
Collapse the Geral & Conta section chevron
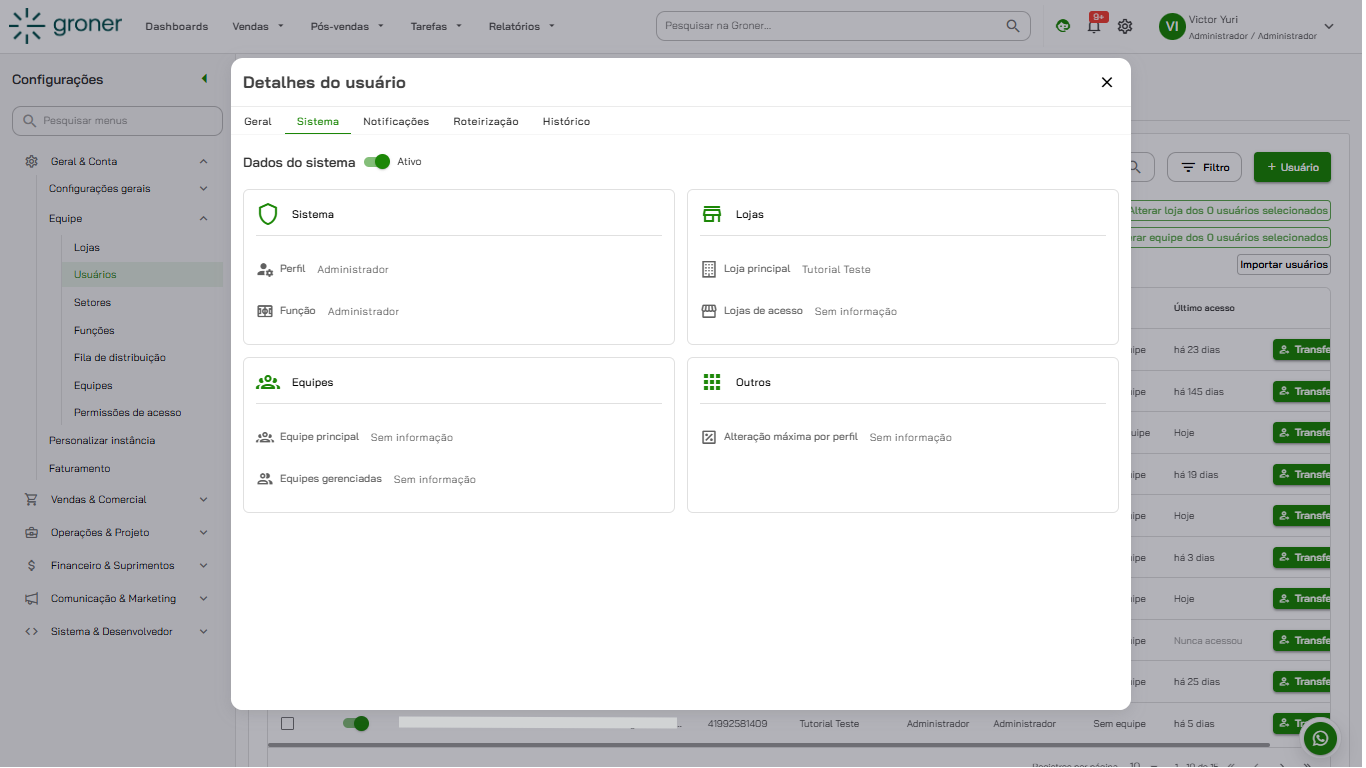point(203,161)
